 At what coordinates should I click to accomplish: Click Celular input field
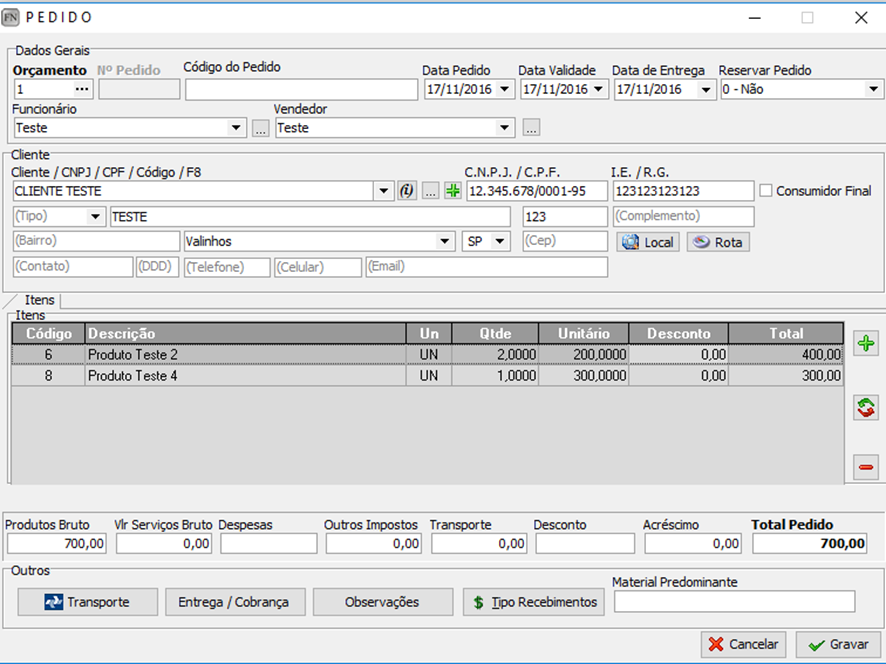tap(318, 267)
